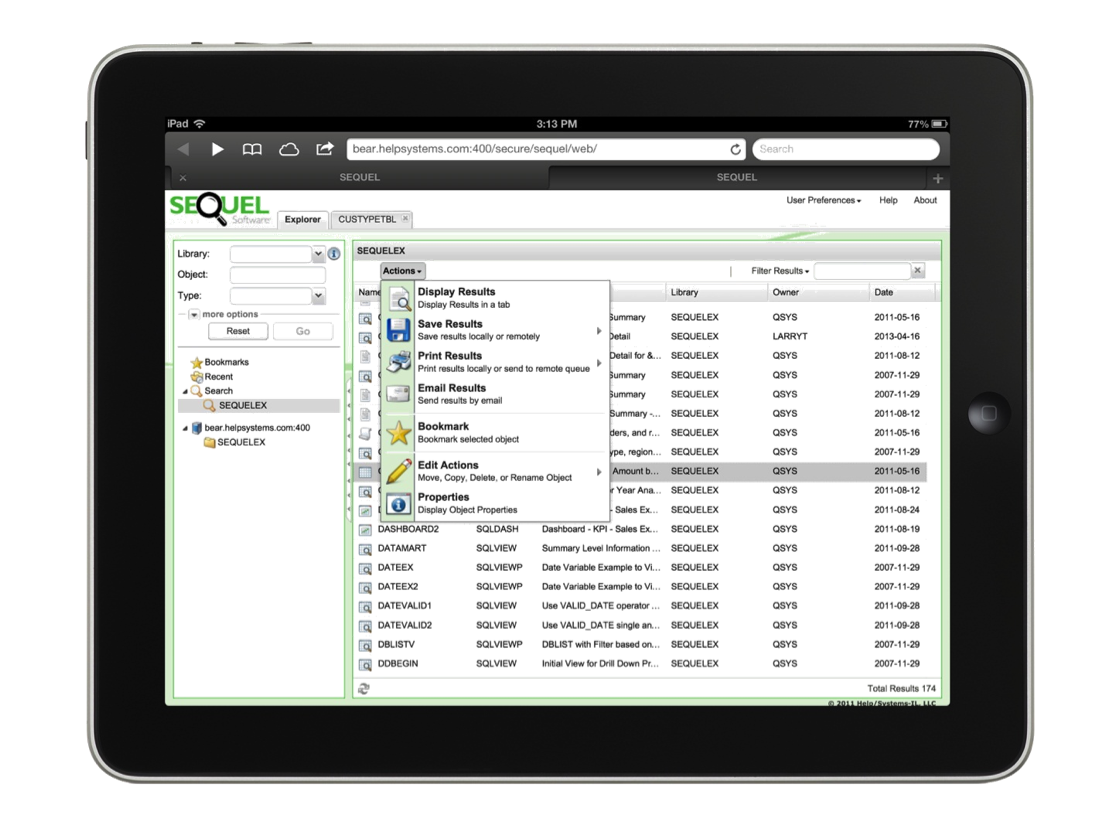Open the Type dropdown arrow

318,296
